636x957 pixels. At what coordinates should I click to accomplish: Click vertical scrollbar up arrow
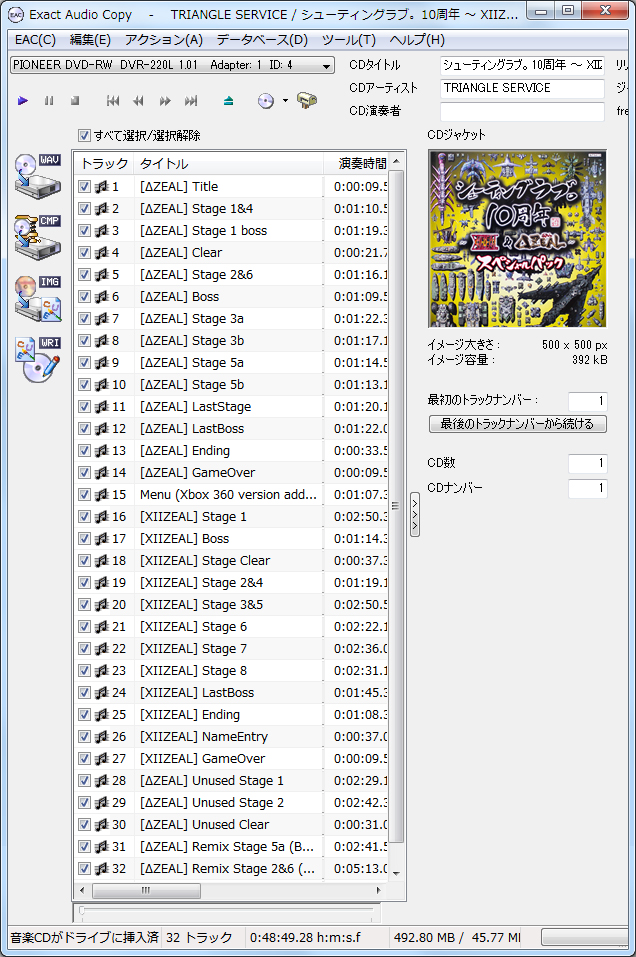tap(396, 161)
